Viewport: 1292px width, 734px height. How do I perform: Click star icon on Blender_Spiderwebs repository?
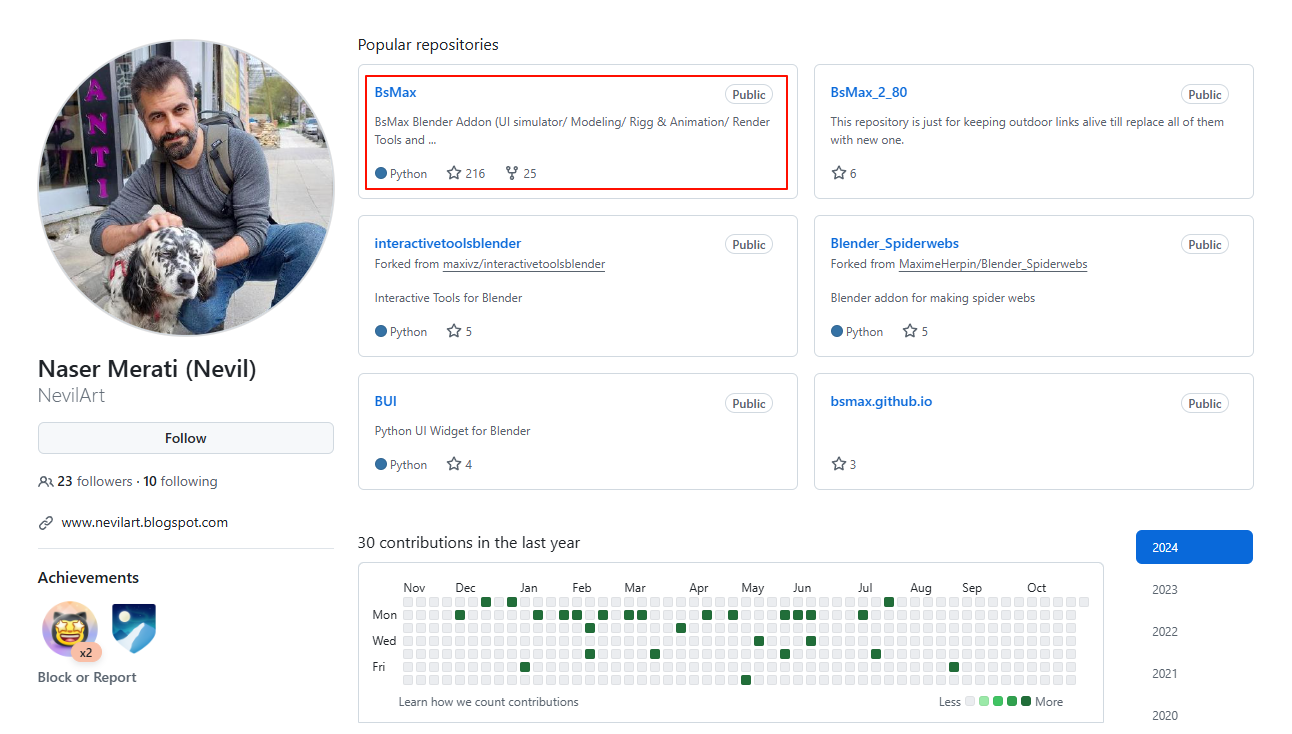pyautogui.click(x=910, y=331)
